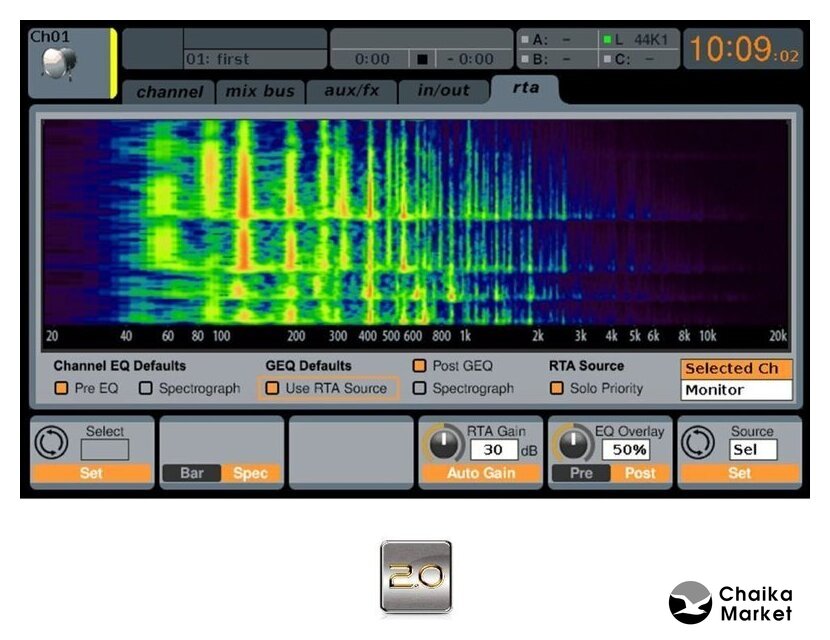The height and width of the screenshot is (640, 830).
Task: Adjust the RTA Gain knob
Action: (443, 443)
